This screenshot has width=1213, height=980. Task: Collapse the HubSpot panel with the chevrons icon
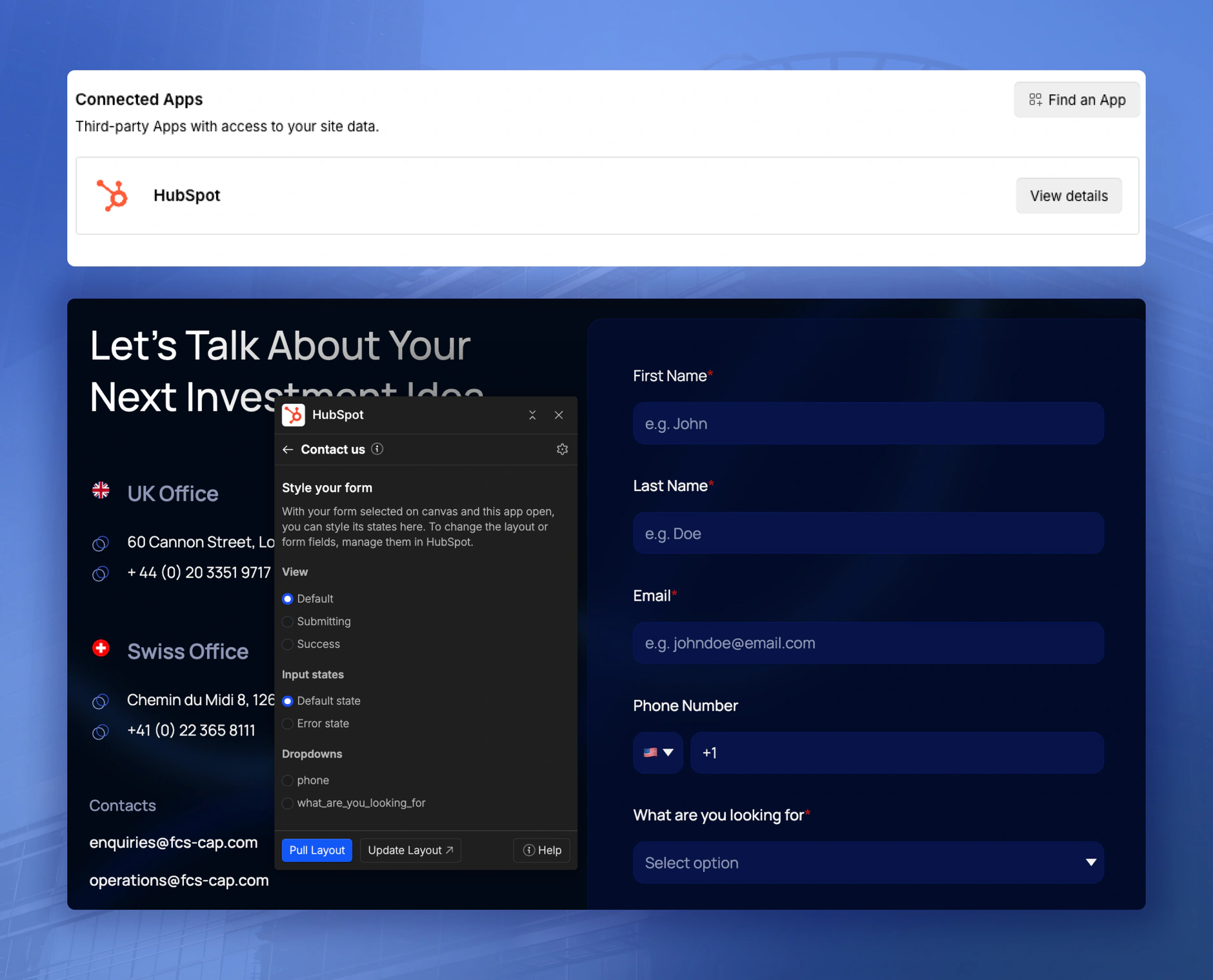[x=532, y=415]
